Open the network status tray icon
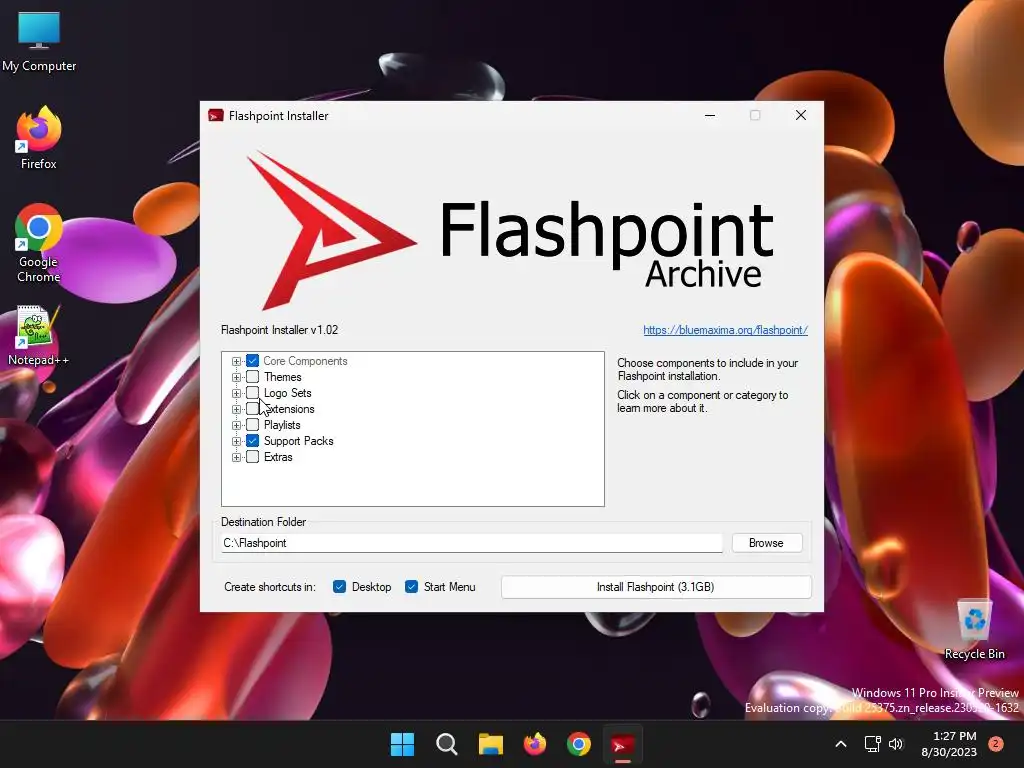The width and height of the screenshot is (1024, 768). point(872,744)
